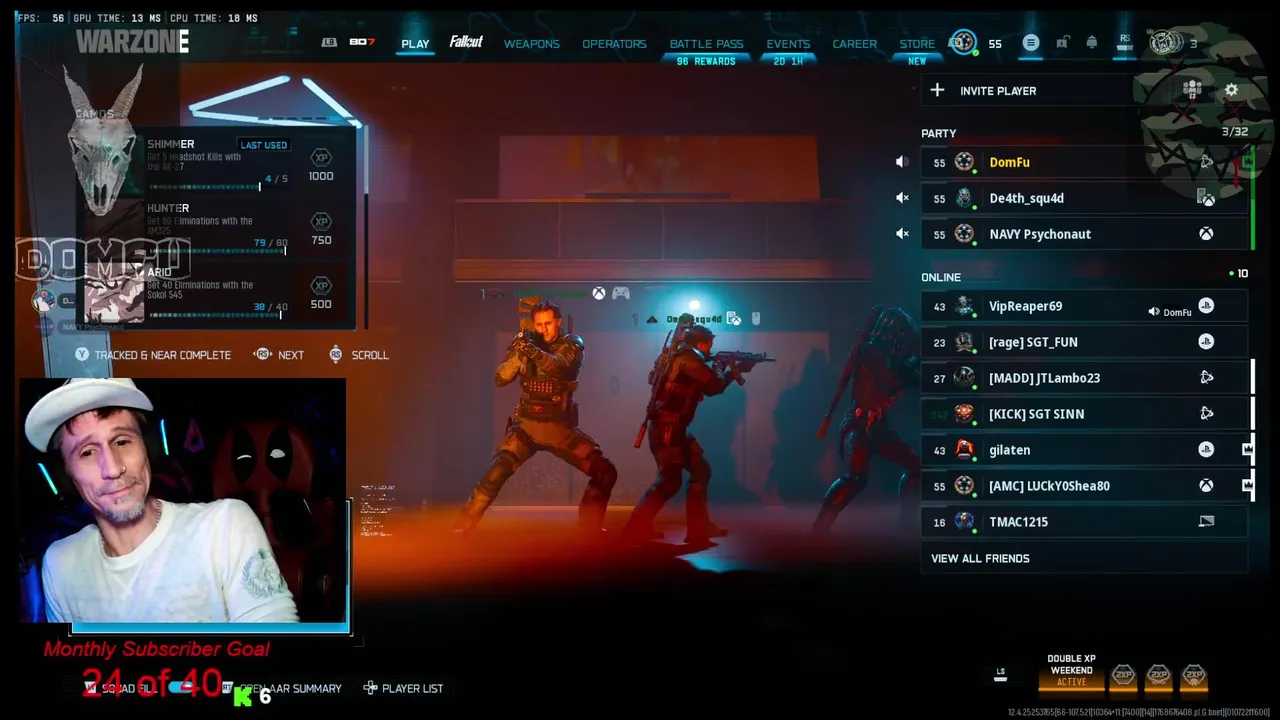1280x720 pixels.
Task: Click gilaten's PlayStation platform icon
Action: tap(1206, 450)
